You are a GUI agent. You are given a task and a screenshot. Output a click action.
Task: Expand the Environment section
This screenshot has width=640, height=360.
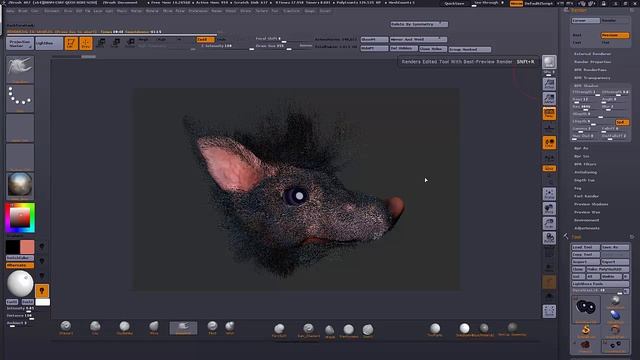[x=587, y=220]
